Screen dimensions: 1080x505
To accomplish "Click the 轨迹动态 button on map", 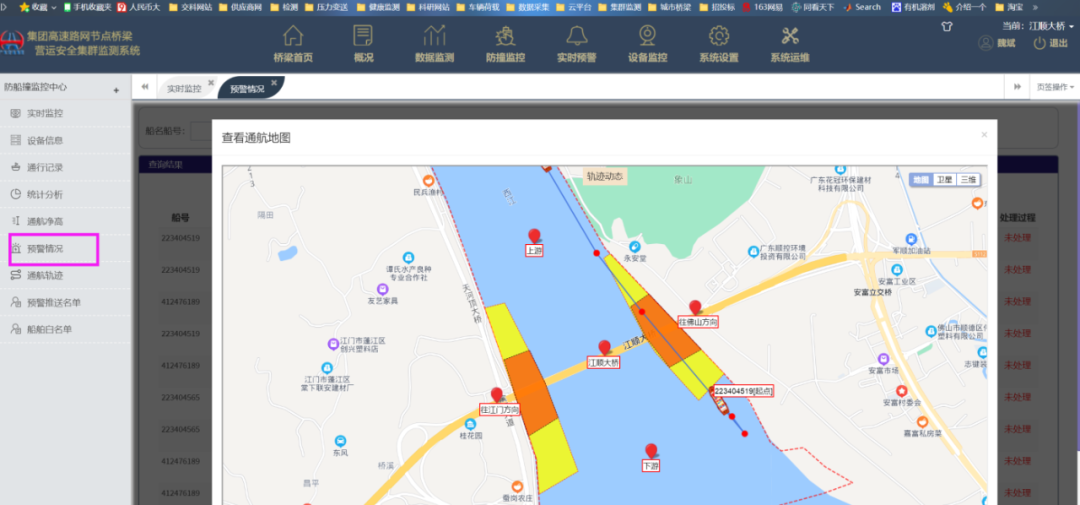I will coord(604,176).
